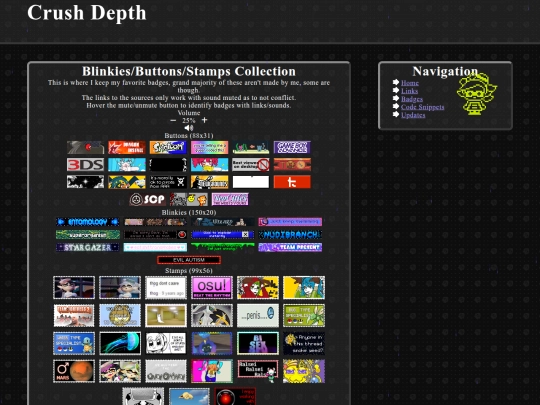Click the Team Fortress 2 stamp
The height and width of the screenshot is (405, 540).
pyautogui.click(x=74, y=315)
